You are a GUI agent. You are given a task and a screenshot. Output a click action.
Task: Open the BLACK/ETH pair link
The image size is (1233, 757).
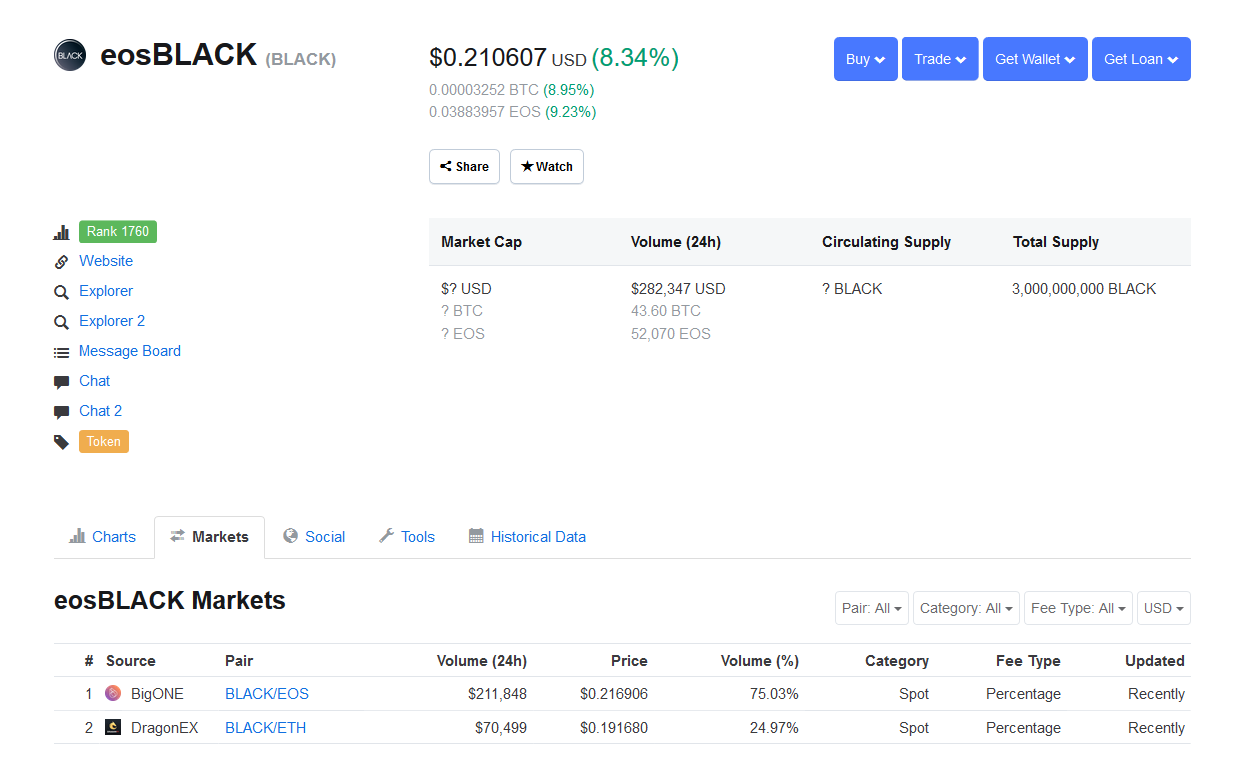(266, 728)
